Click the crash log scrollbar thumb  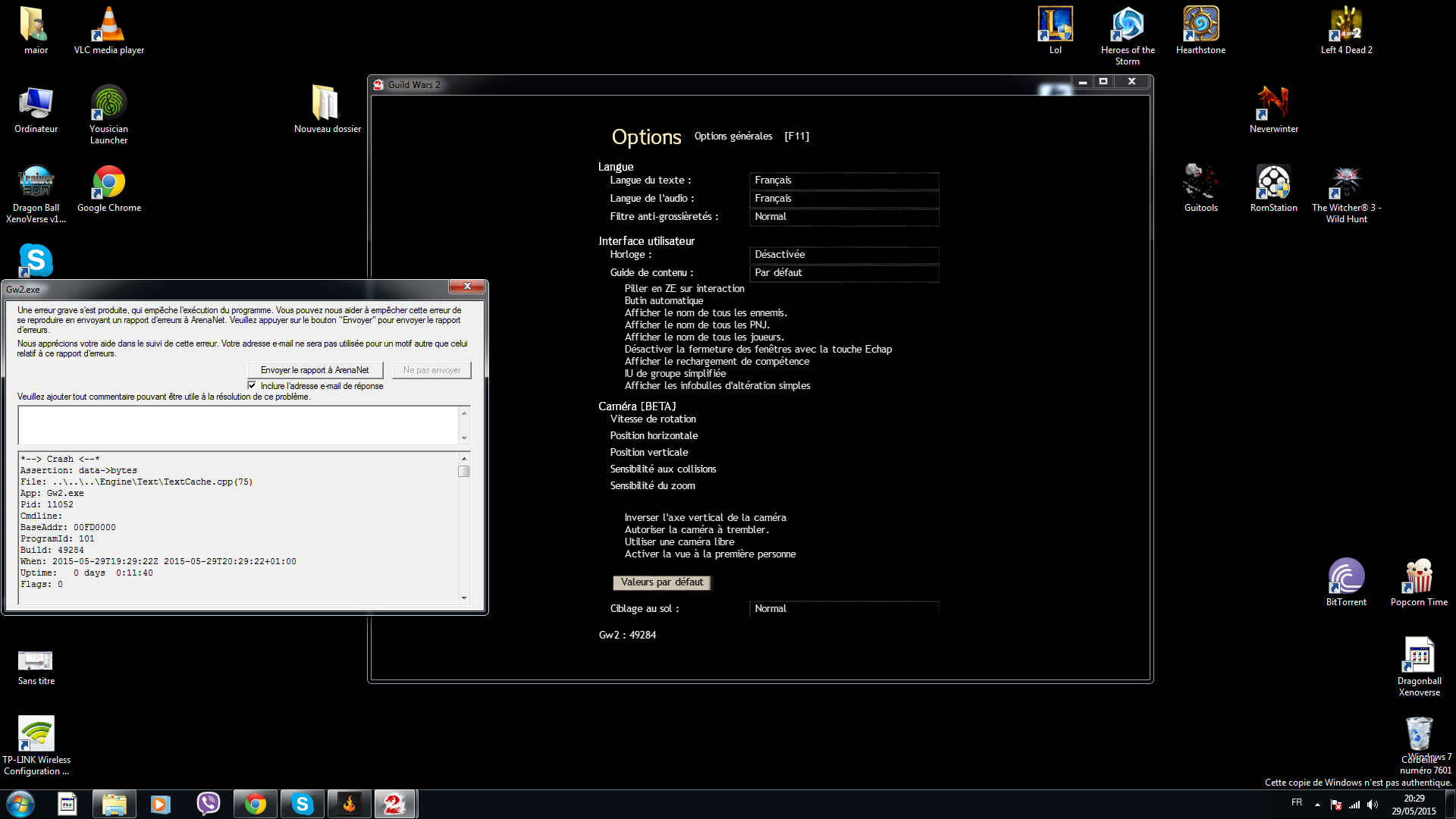(x=464, y=471)
